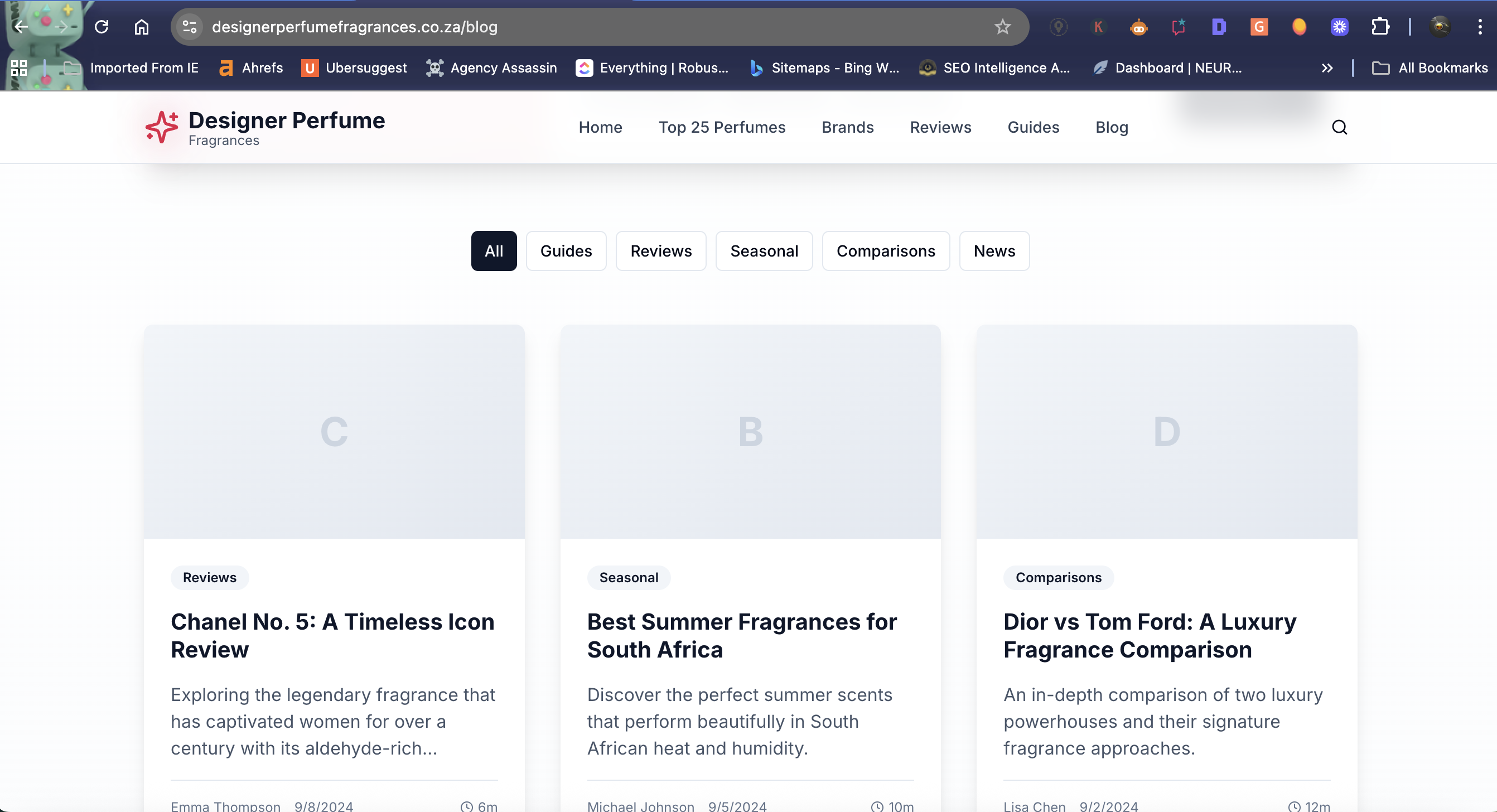Open Everything | Robus... bookmark
1497x812 pixels.
(652, 68)
